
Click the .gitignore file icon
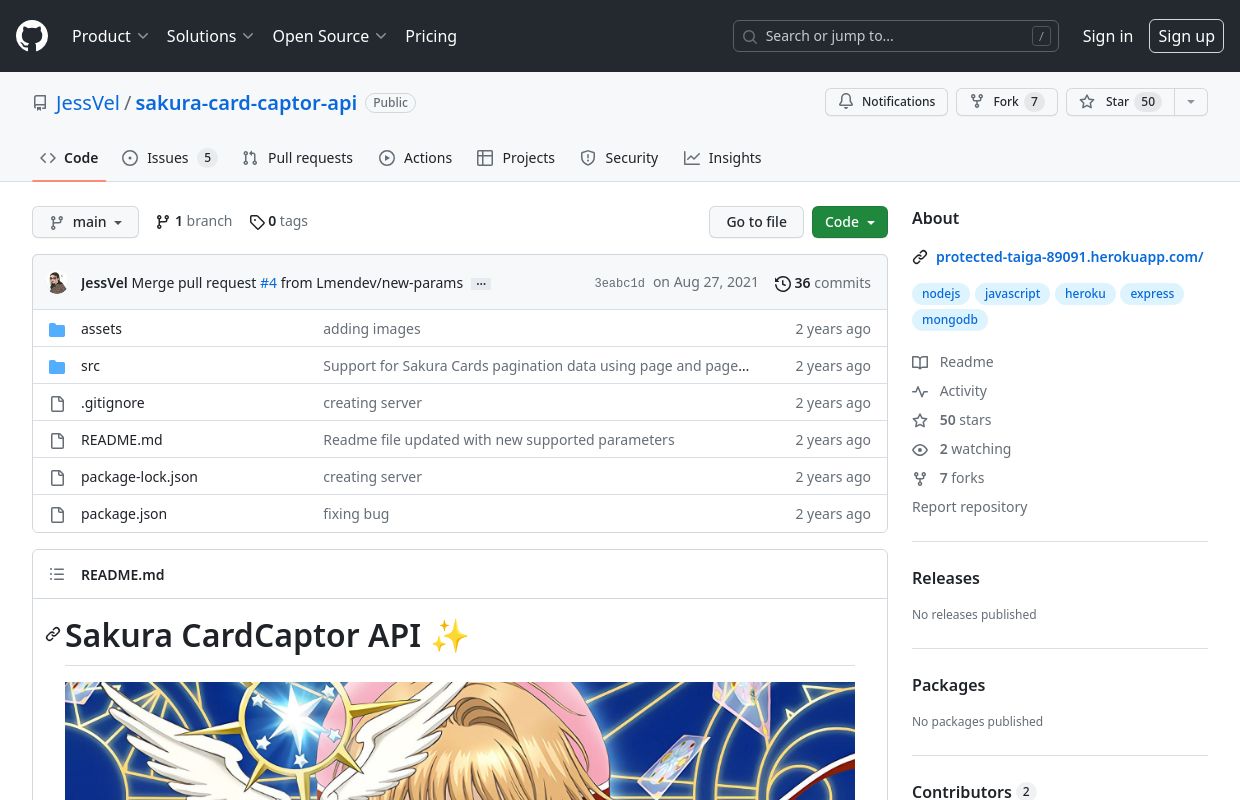57,403
